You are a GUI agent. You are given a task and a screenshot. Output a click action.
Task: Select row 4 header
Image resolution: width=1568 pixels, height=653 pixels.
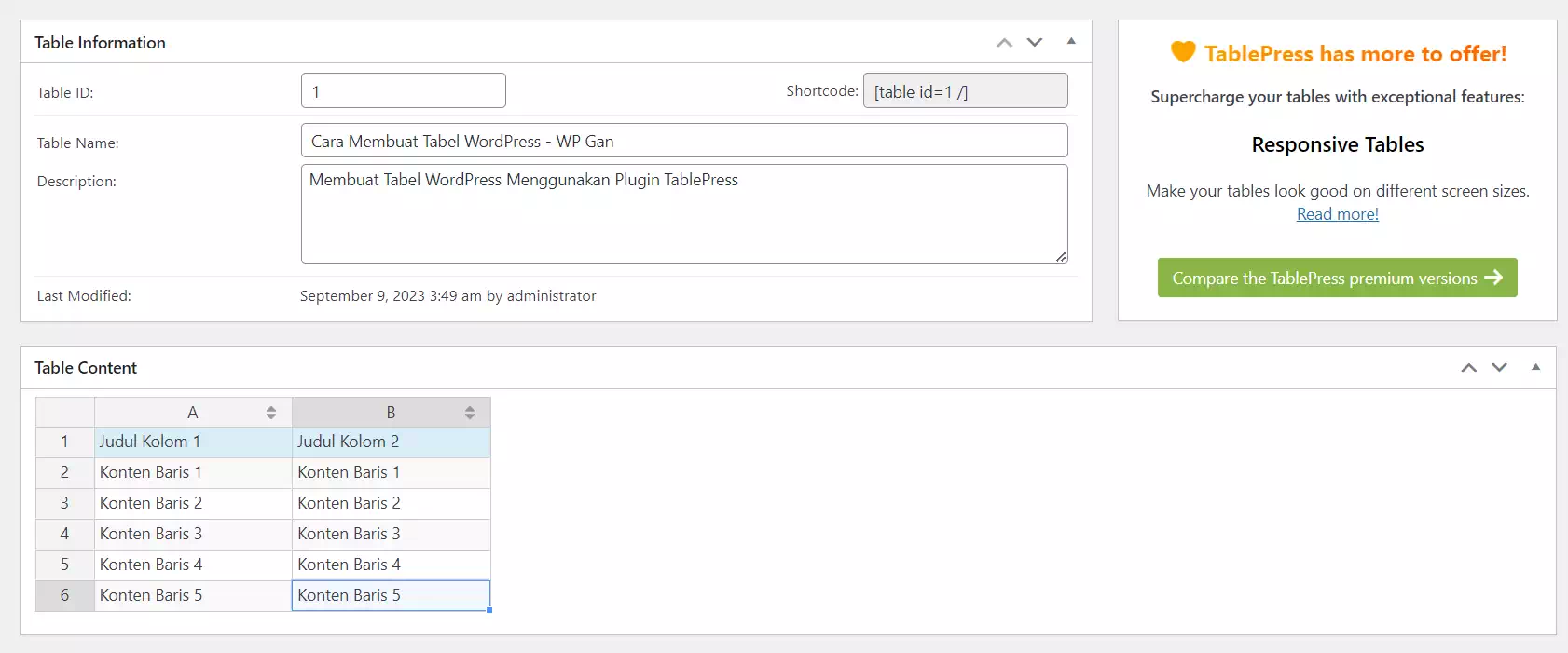click(65, 534)
